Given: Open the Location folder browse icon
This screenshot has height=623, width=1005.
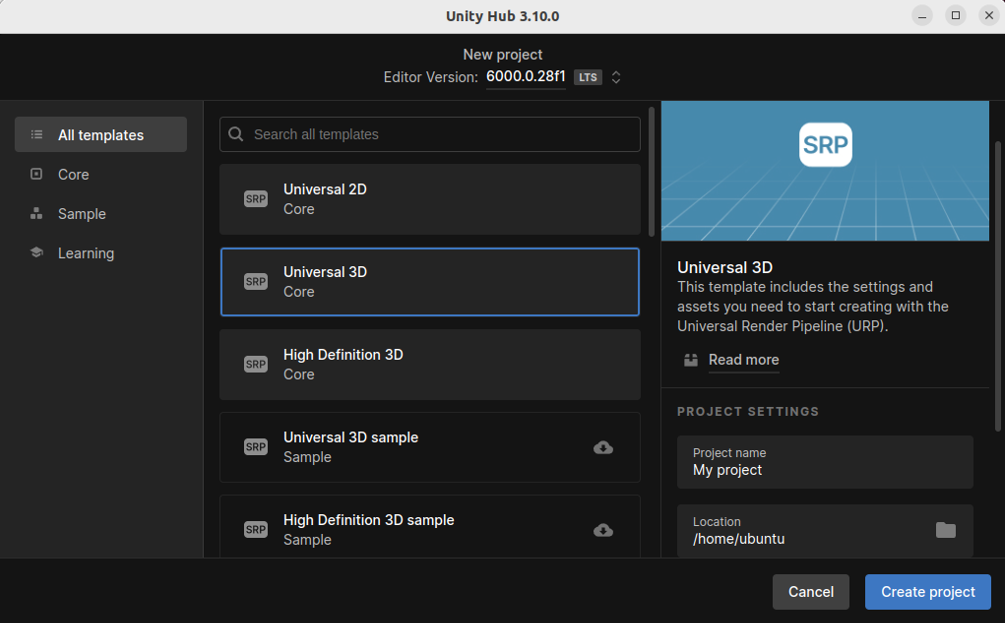Looking at the screenshot, I should [x=945, y=530].
